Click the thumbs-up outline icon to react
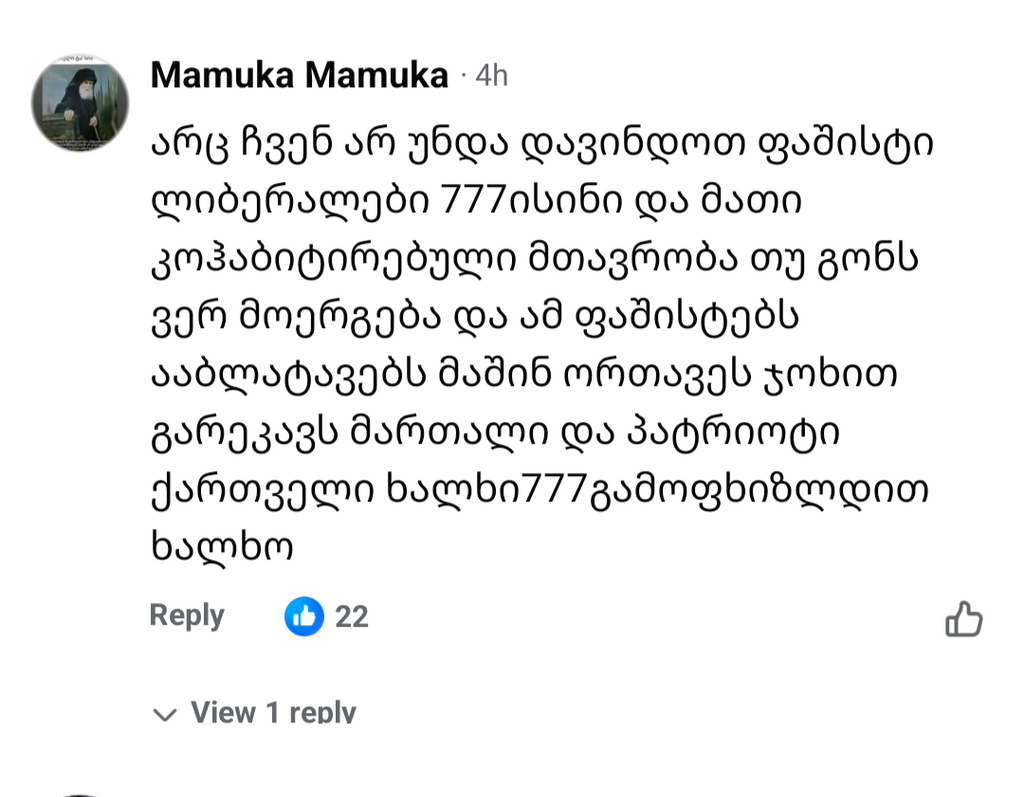Image resolution: width=1024 pixels, height=797 pixels. 963,620
